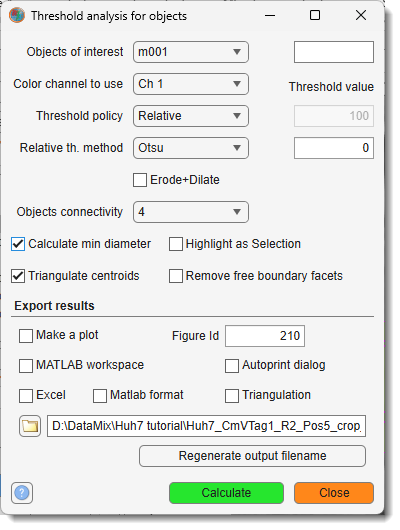This screenshot has height=530, width=400.
Task: Open the Relative th. method dropdown
Action: (x=191, y=148)
